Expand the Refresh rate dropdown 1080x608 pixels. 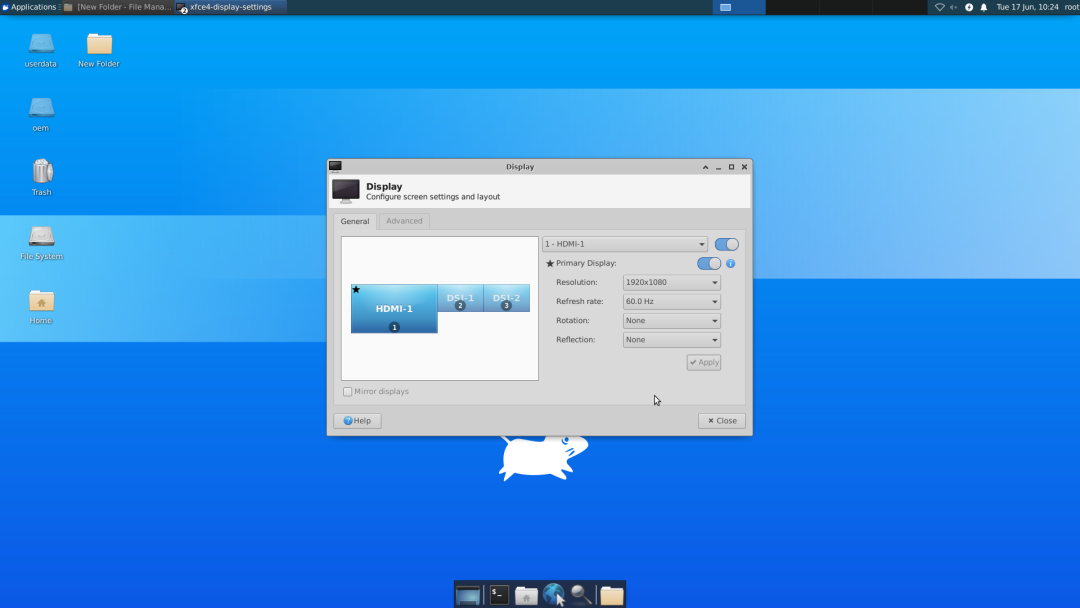[x=671, y=301]
